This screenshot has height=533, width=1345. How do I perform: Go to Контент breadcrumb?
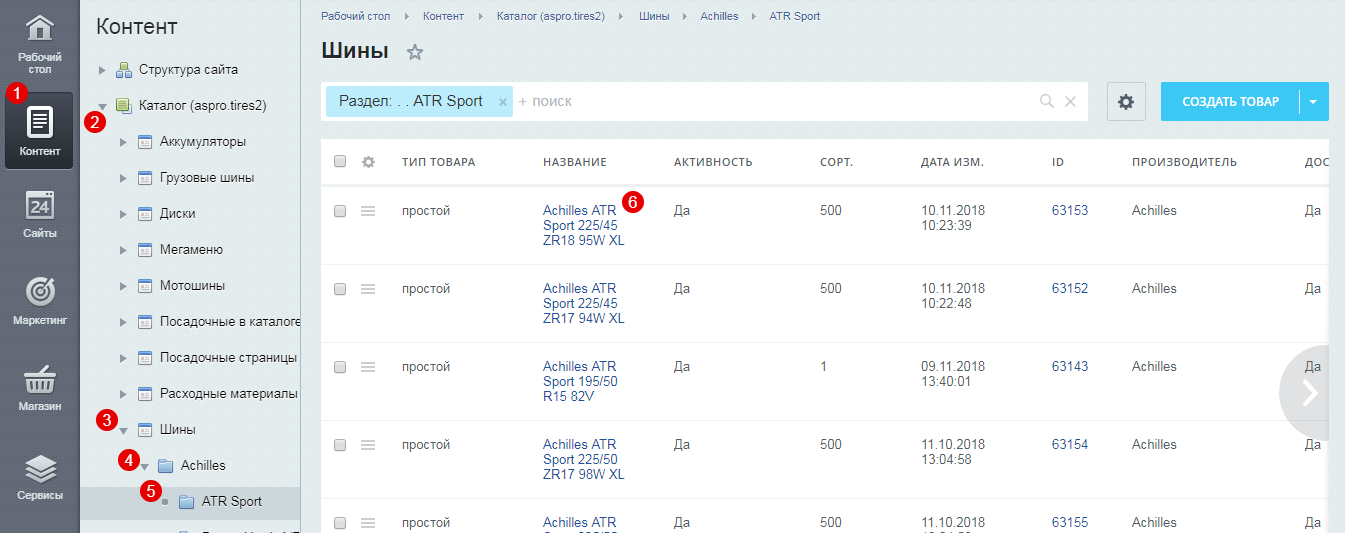tap(443, 17)
